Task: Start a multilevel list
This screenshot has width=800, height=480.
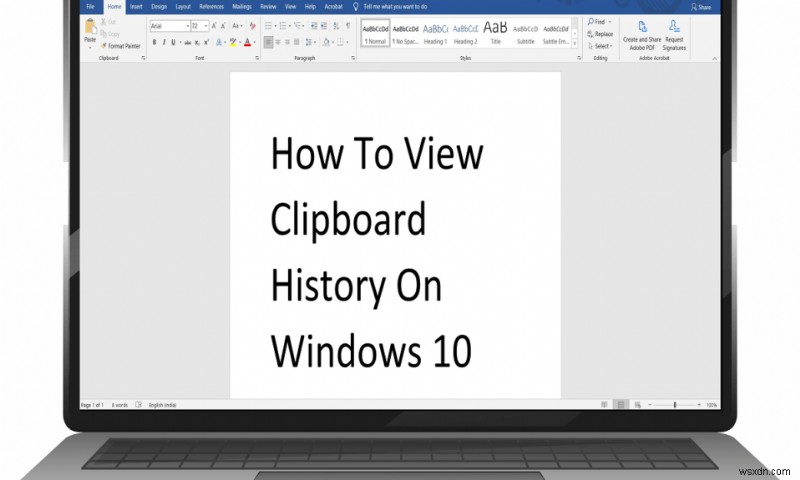Action: tap(298, 26)
